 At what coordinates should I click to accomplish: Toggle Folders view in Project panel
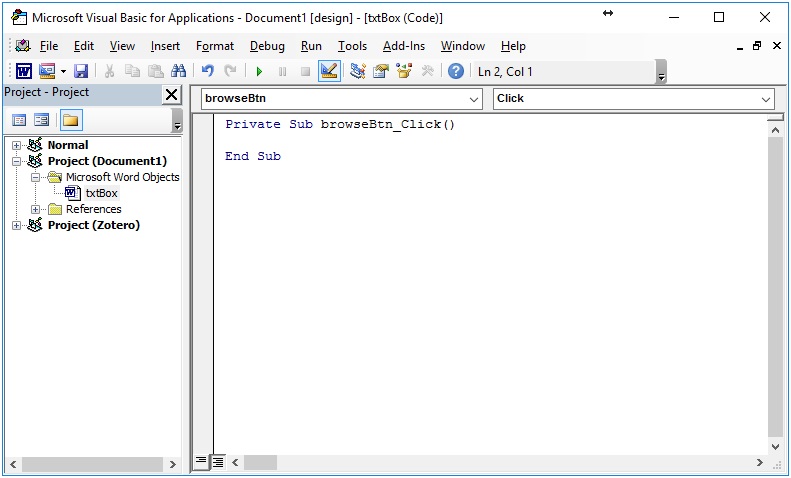pyautogui.click(x=71, y=120)
